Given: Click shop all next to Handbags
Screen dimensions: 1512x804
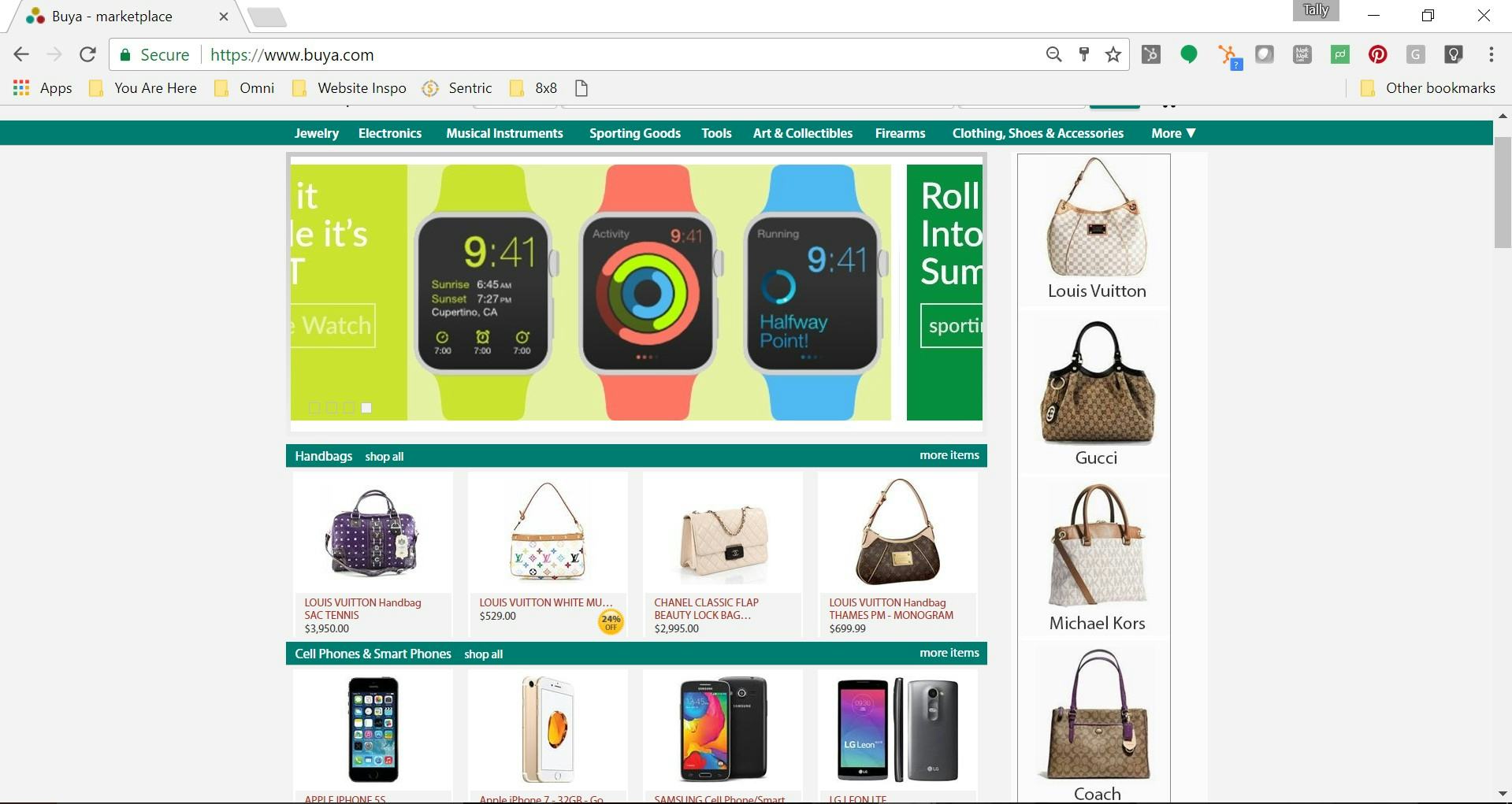Looking at the screenshot, I should click(x=384, y=457).
